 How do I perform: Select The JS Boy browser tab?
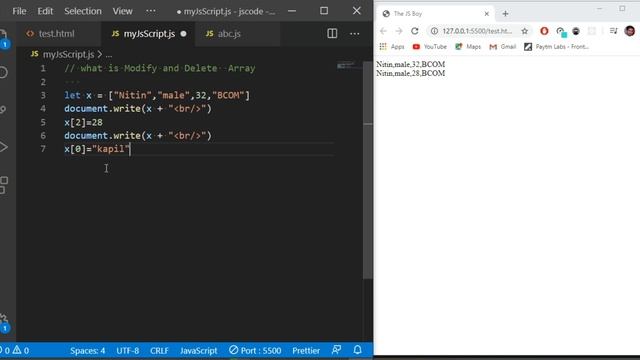[435, 13]
